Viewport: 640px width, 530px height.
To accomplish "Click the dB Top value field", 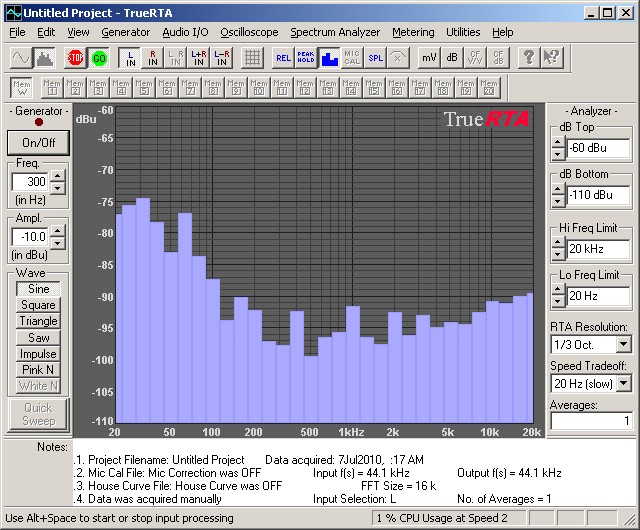I will point(598,149).
